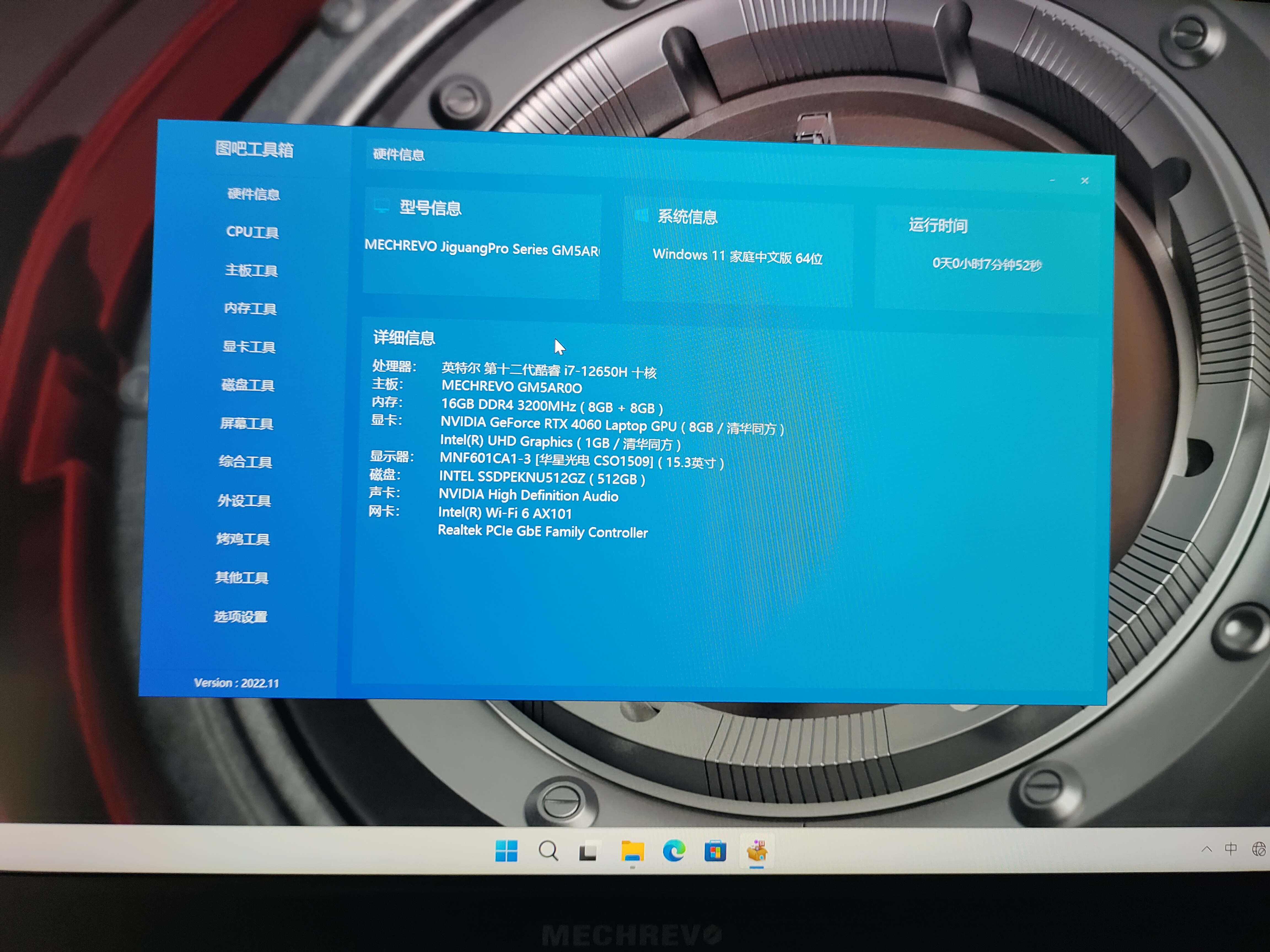Select 主板工具 in the sidebar
Viewport: 1270px width, 952px height.
tap(251, 270)
